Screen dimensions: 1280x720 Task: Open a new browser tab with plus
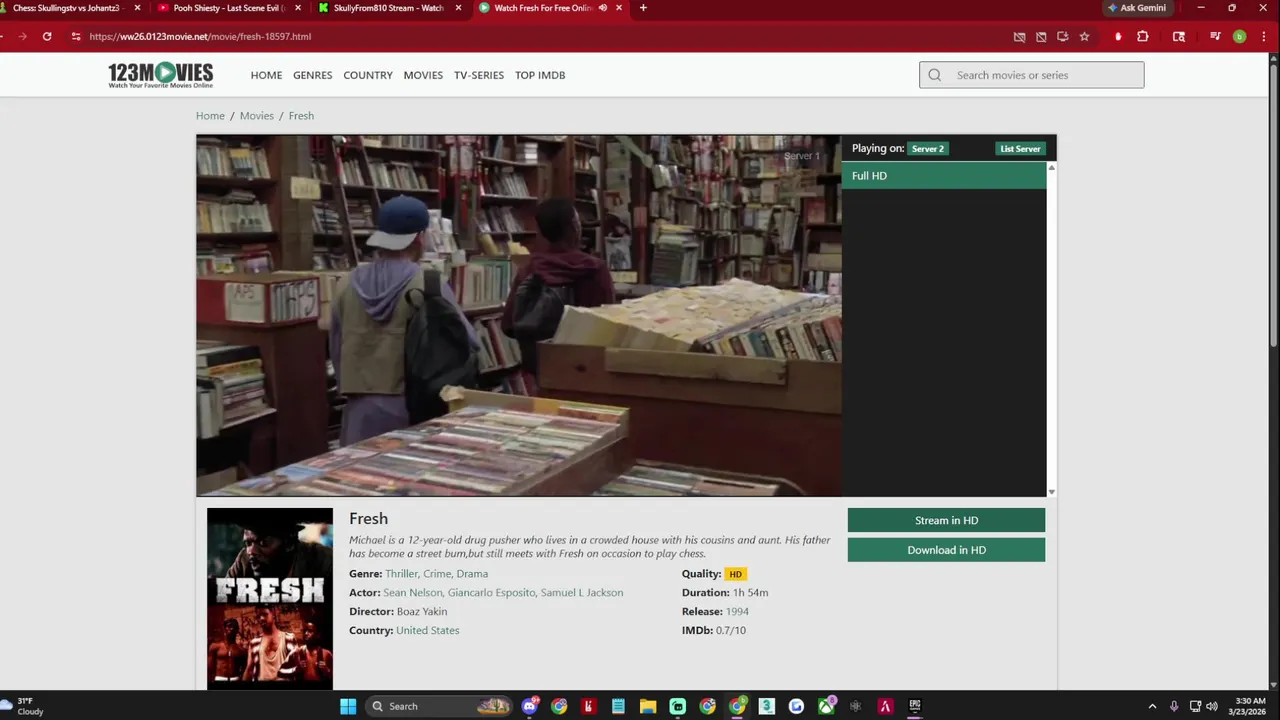coord(643,8)
